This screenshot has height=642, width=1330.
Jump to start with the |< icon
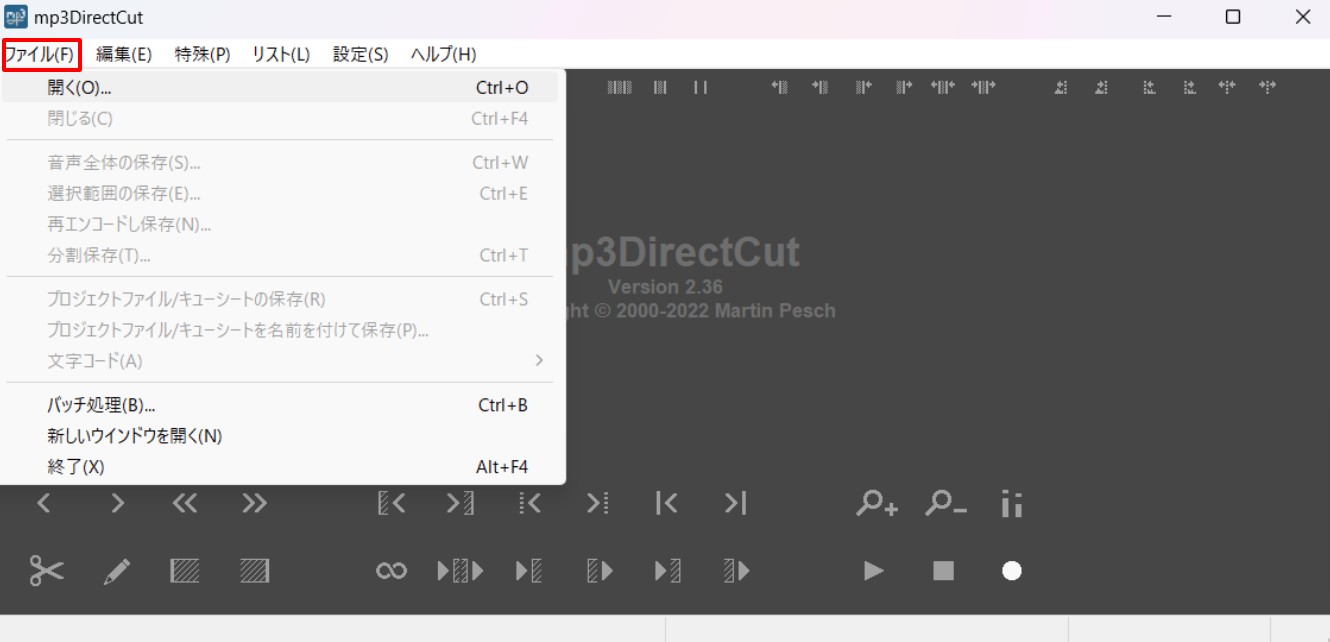pos(667,503)
